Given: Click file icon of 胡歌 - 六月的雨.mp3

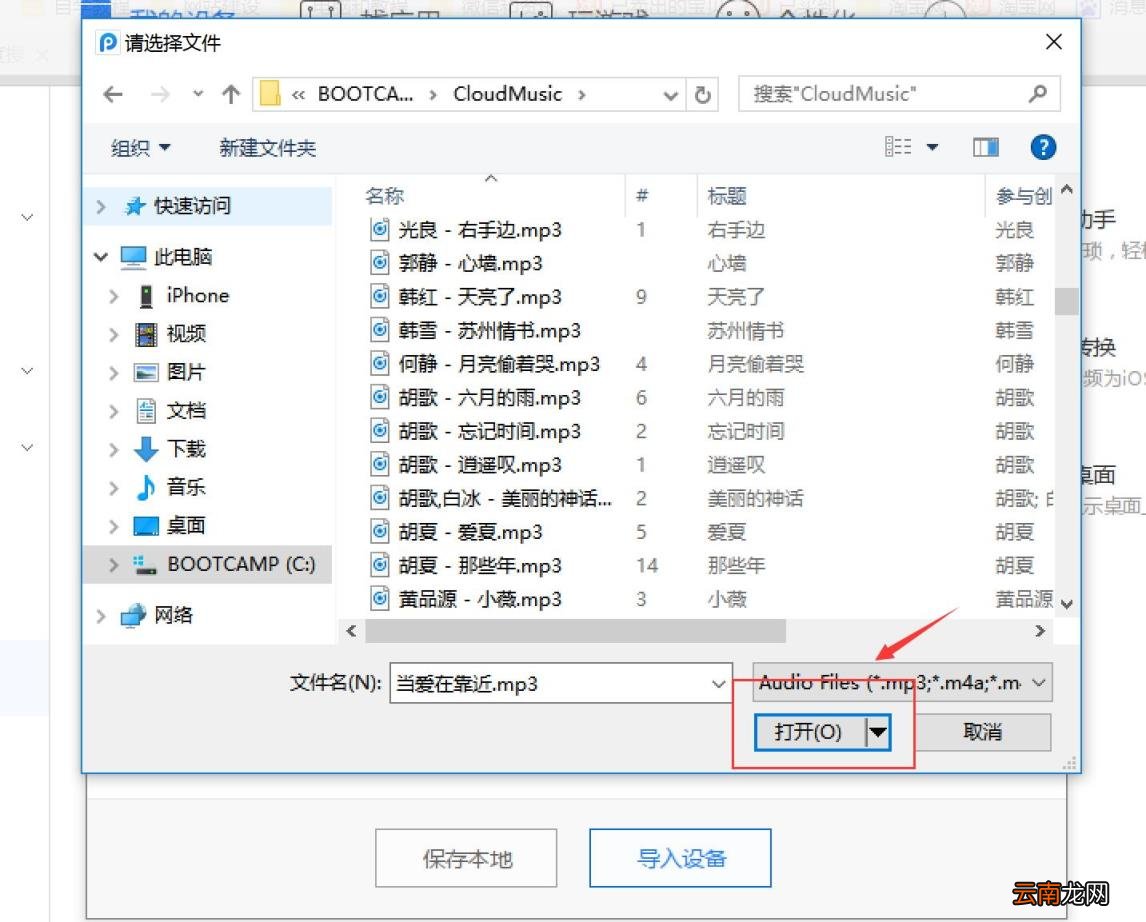Looking at the screenshot, I should [x=379, y=397].
